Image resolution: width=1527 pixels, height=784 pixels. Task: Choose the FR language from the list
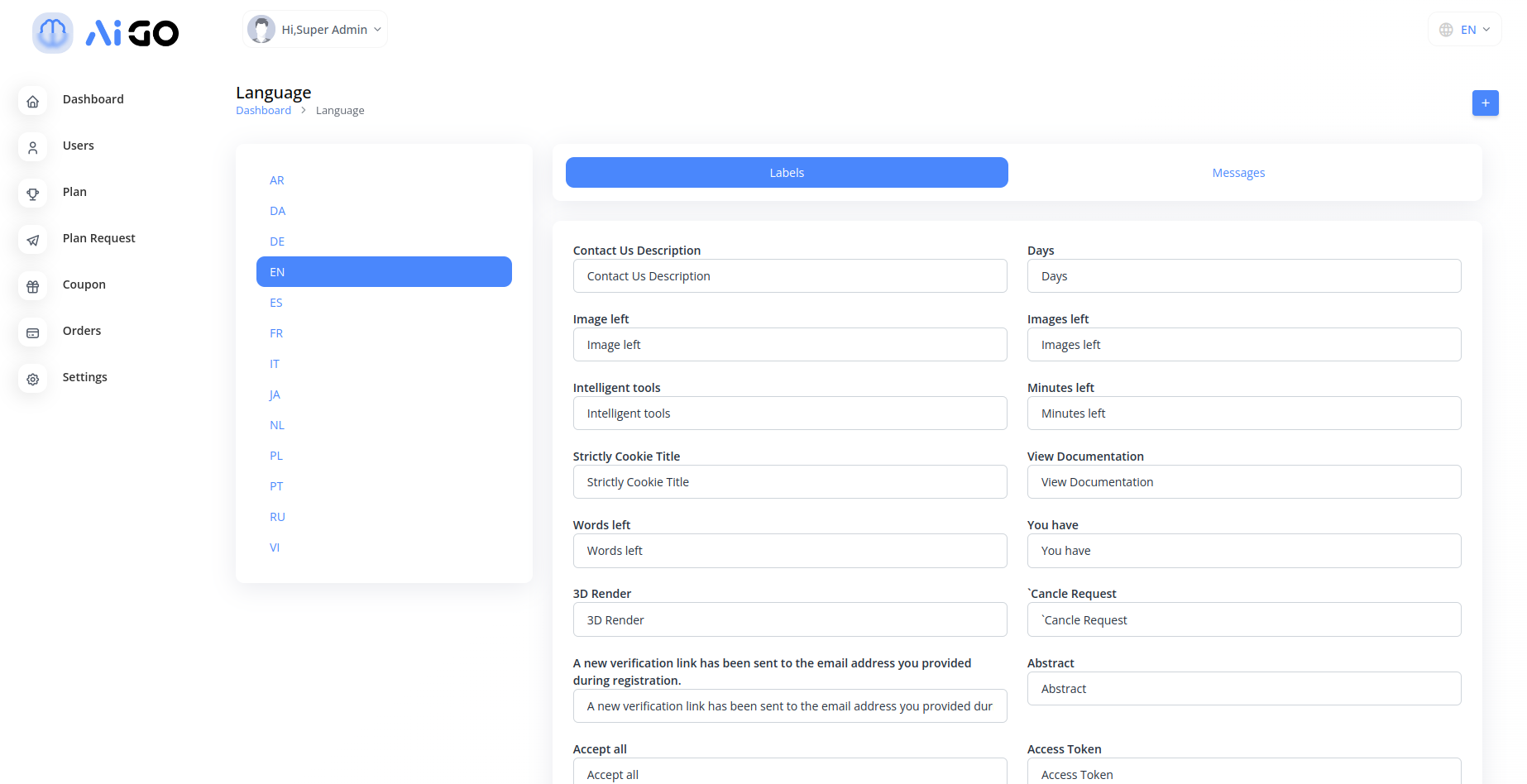point(276,333)
